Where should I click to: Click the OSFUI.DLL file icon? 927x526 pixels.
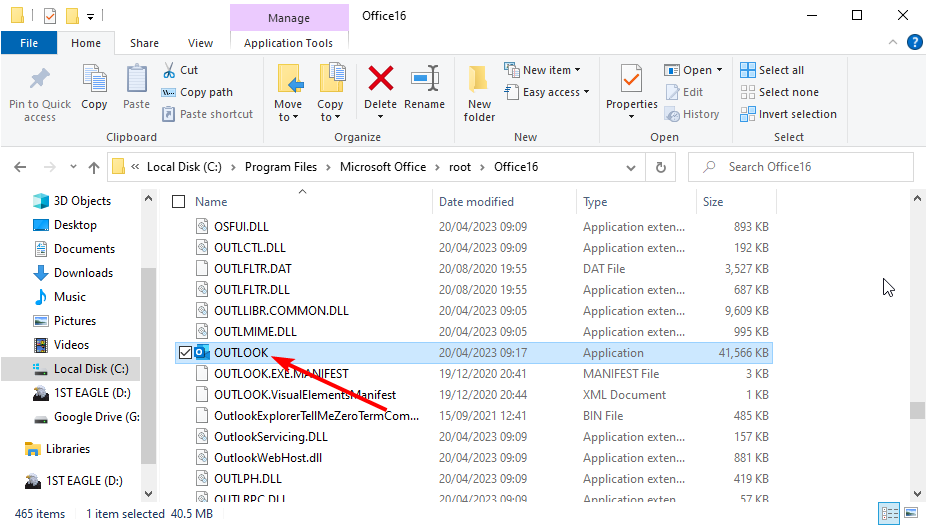(202, 226)
